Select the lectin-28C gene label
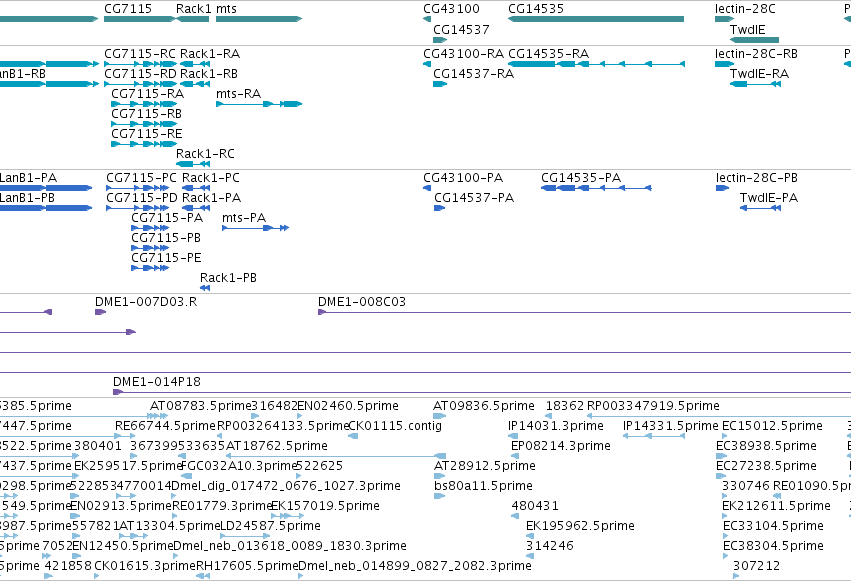This screenshot has height=581, width=851. (745, 9)
